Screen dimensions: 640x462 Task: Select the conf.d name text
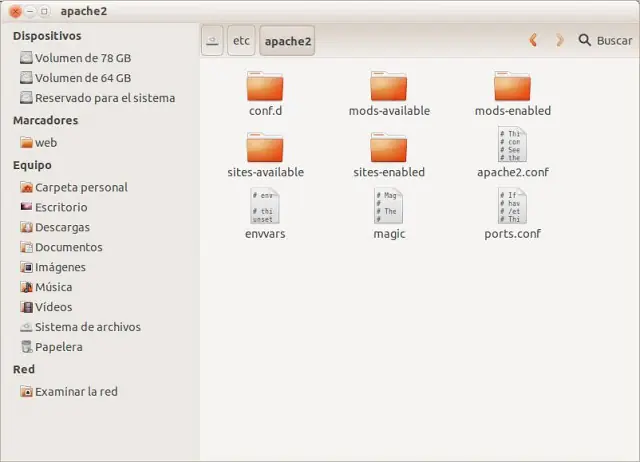(265, 111)
